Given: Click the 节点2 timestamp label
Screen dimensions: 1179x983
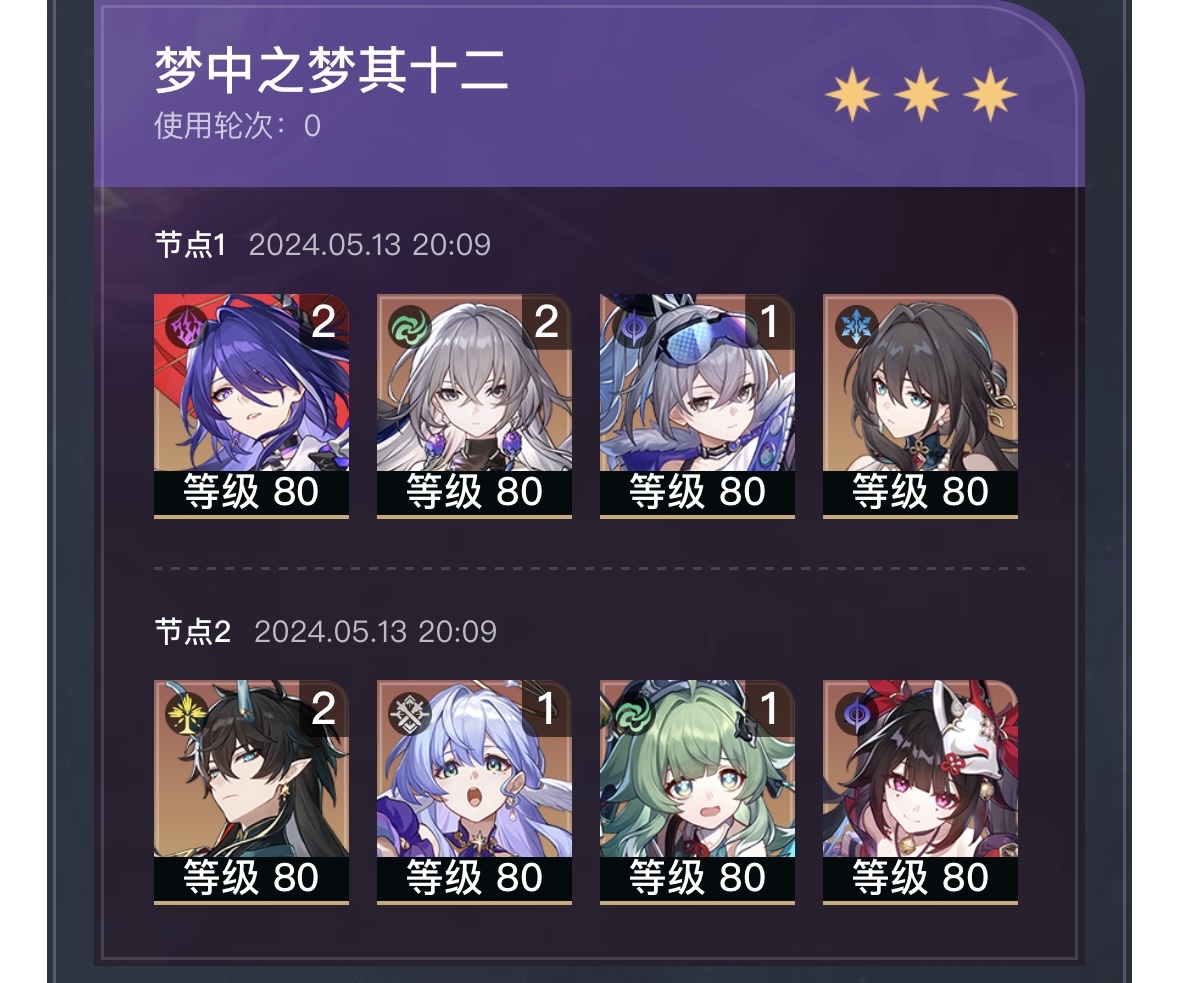Looking at the screenshot, I should 375,632.
